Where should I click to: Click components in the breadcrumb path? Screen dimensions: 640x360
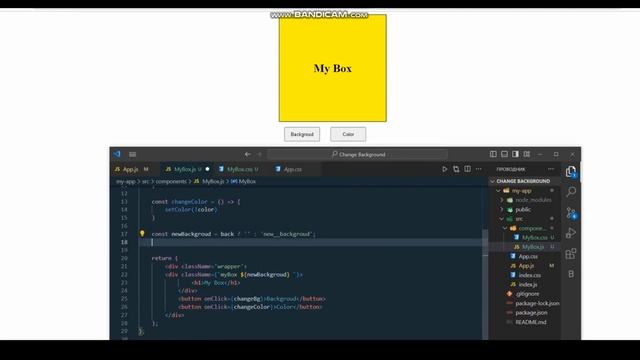pyautogui.click(x=171, y=181)
